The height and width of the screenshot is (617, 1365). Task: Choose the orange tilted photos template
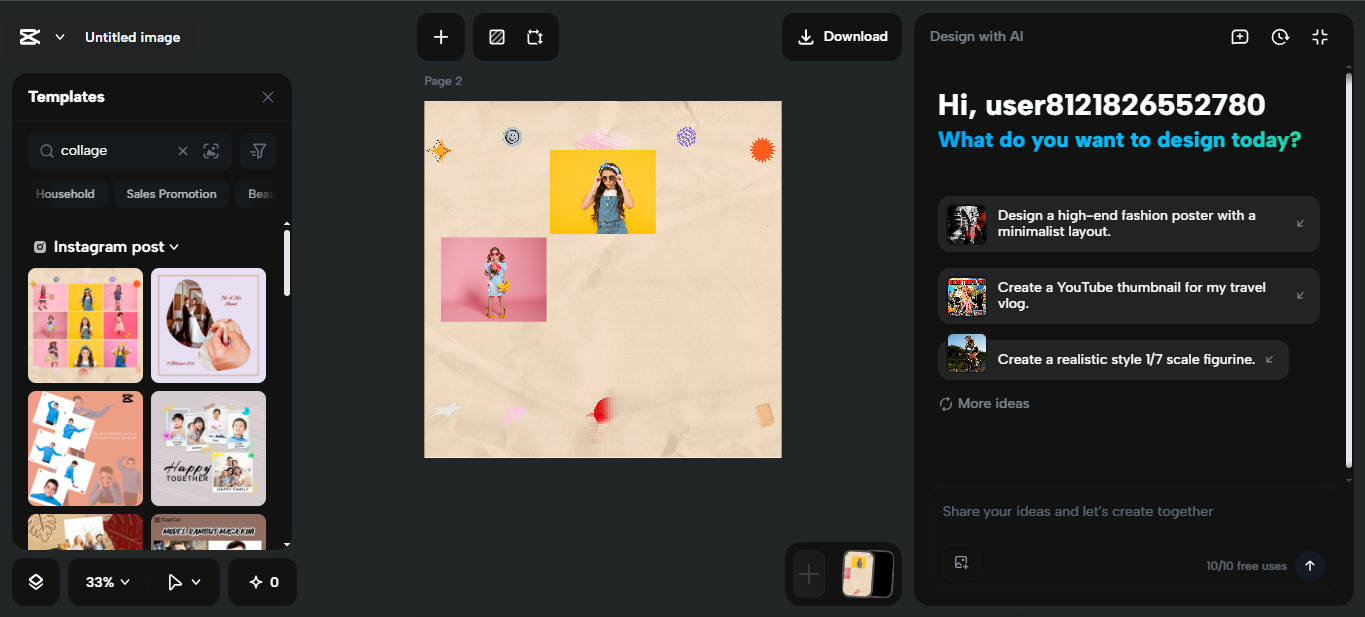(x=85, y=448)
